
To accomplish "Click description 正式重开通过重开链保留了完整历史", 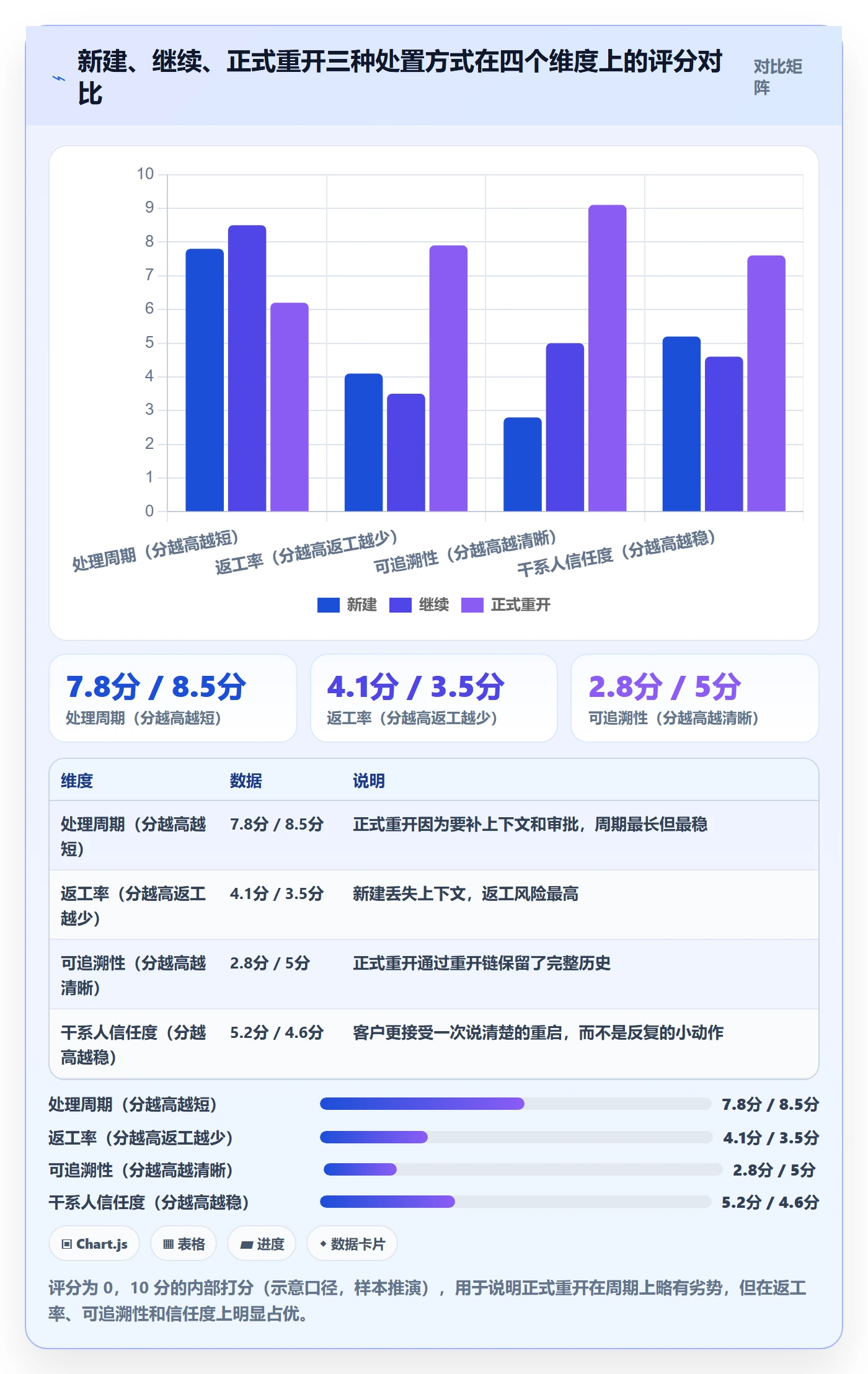I will point(482,963).
